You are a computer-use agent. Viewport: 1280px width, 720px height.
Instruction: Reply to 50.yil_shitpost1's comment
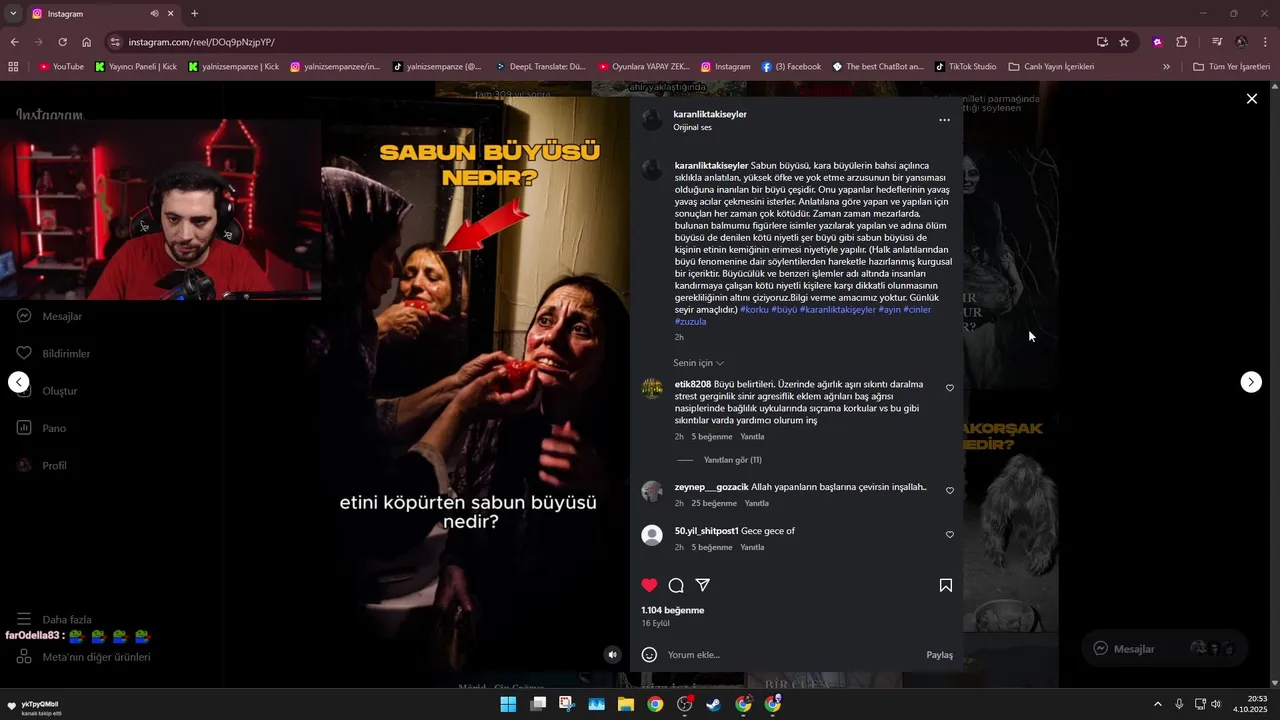point(752,547)
